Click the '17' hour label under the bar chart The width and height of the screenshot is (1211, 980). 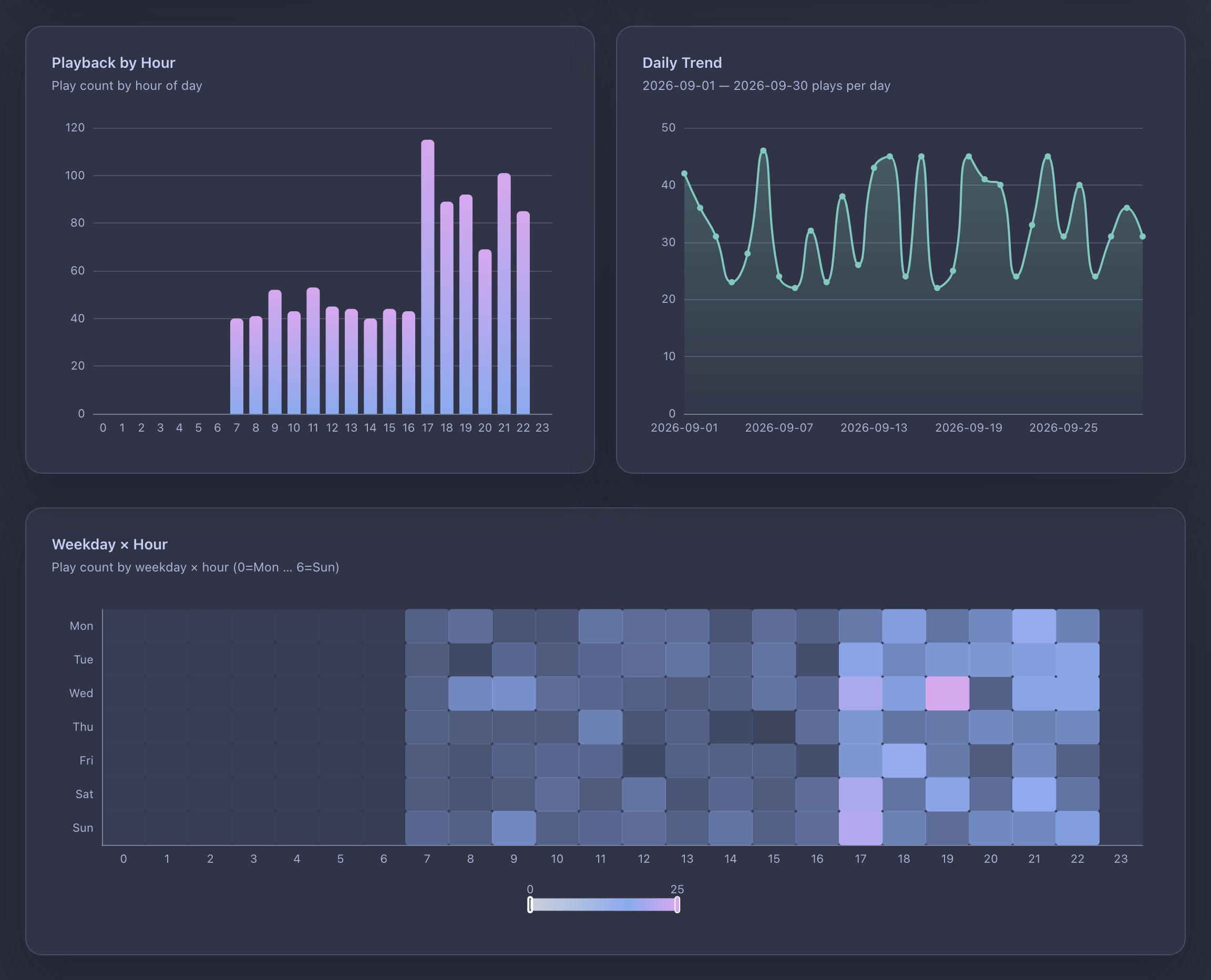point(428,428)
